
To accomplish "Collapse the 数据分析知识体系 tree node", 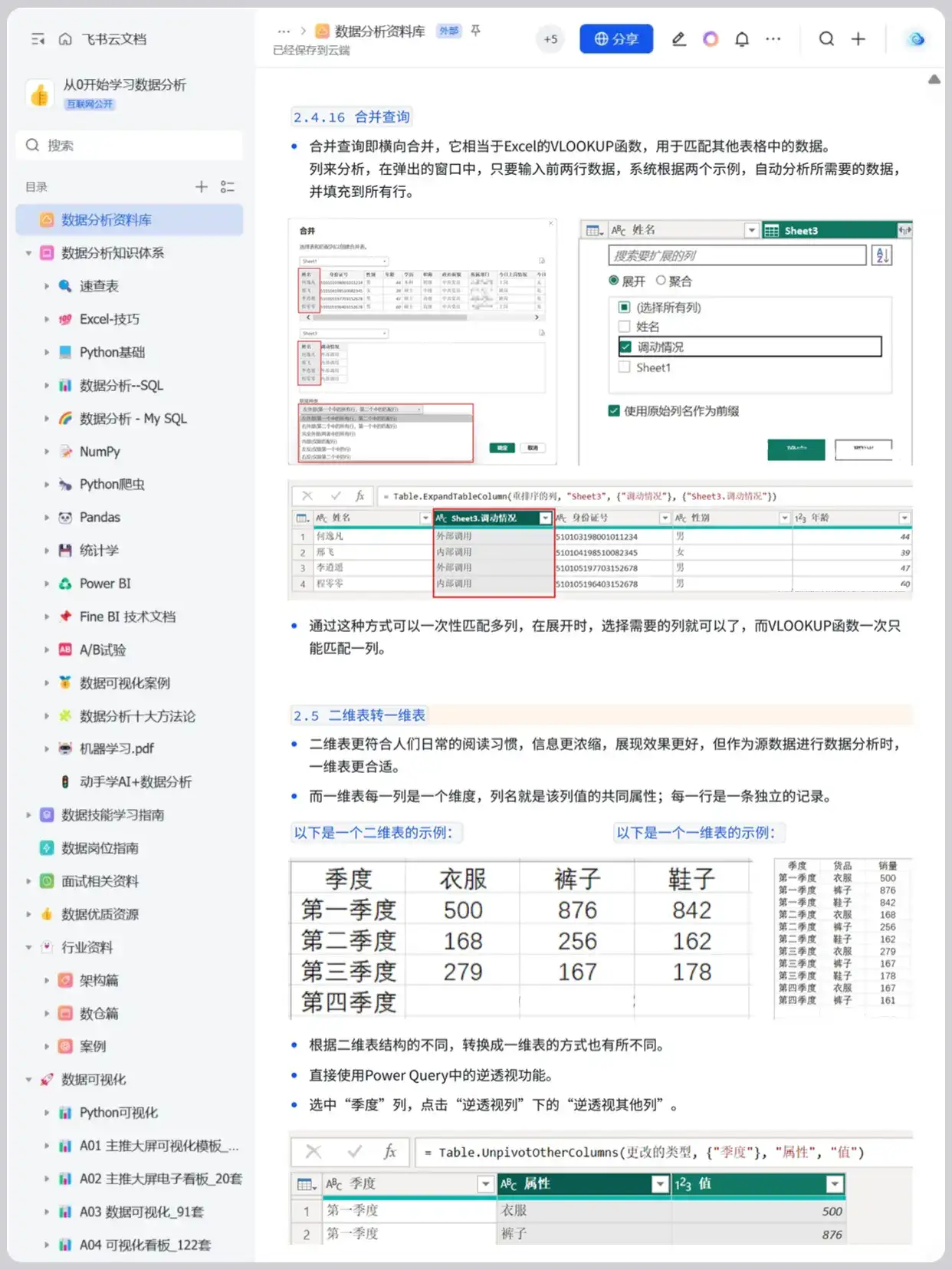I will coord(28,253).
